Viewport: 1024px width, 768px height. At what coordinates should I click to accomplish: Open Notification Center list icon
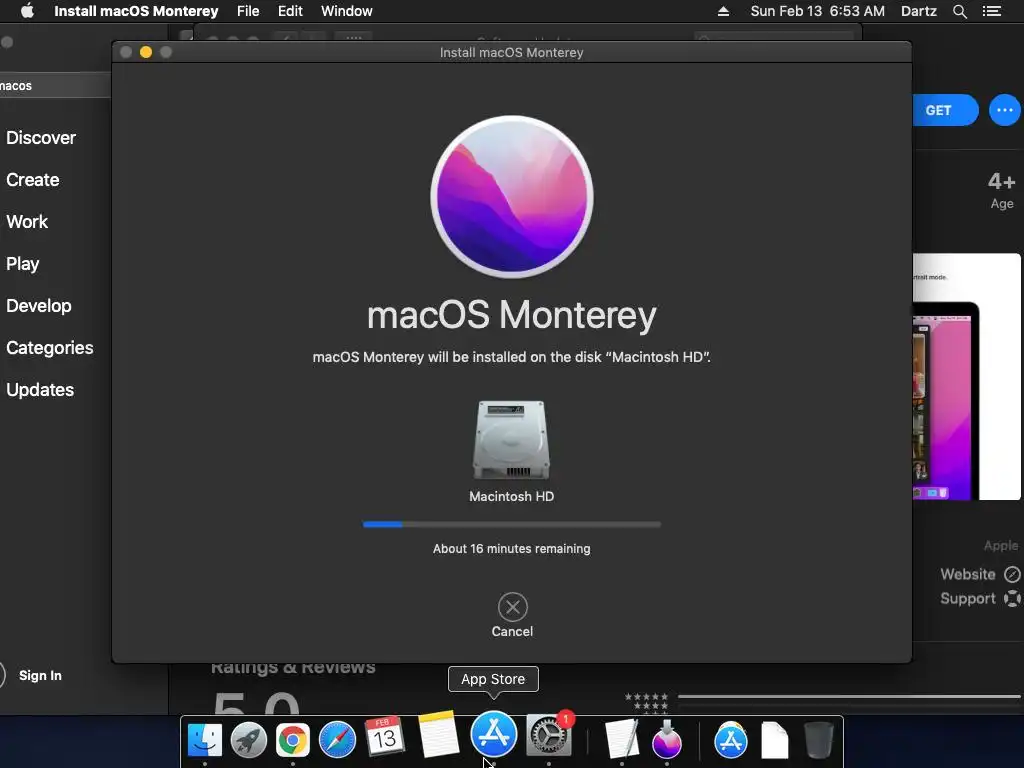[x=992, y=11]
